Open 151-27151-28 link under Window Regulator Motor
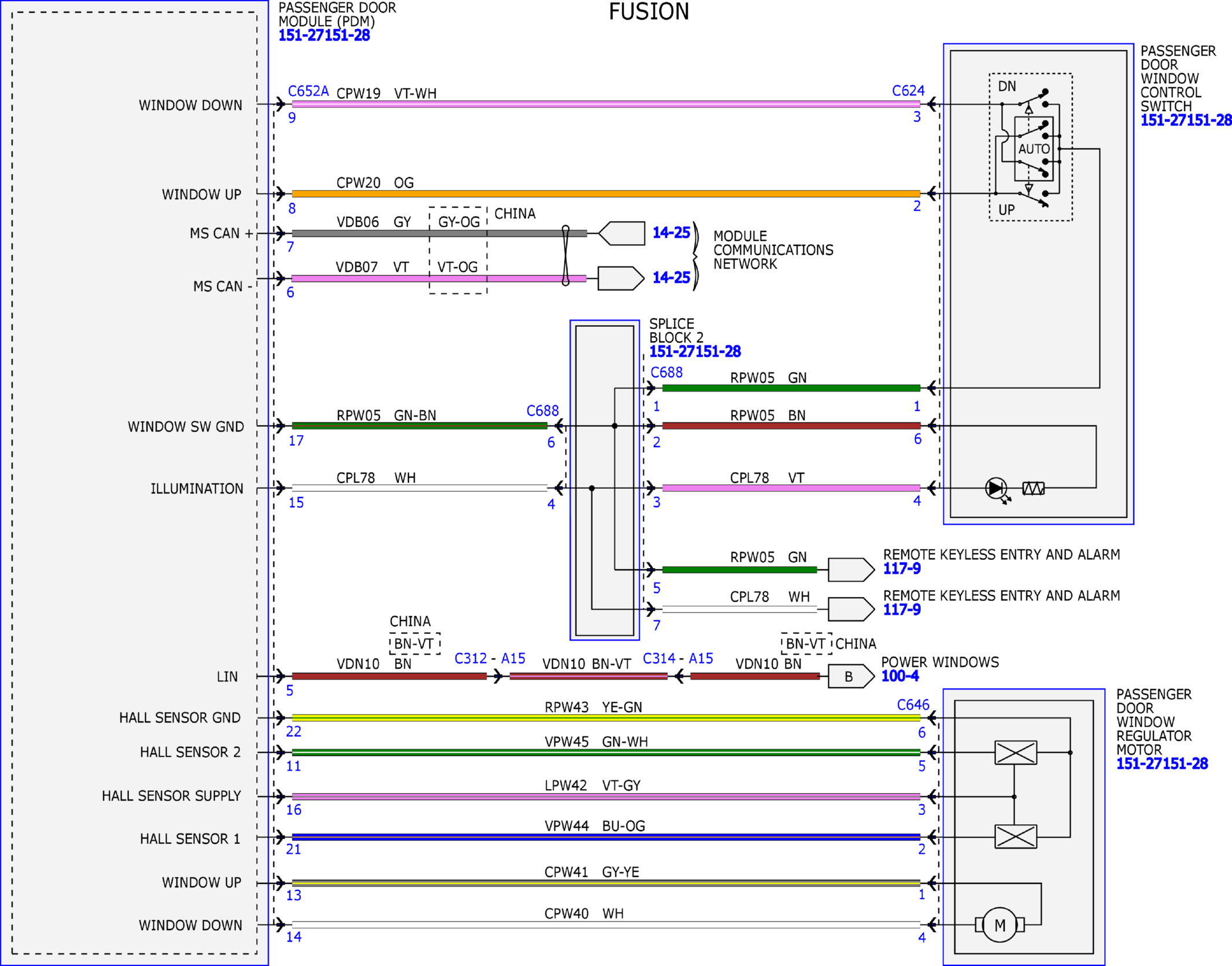The height and width of the screenshot is (966, 1232). pos(1162,764)
